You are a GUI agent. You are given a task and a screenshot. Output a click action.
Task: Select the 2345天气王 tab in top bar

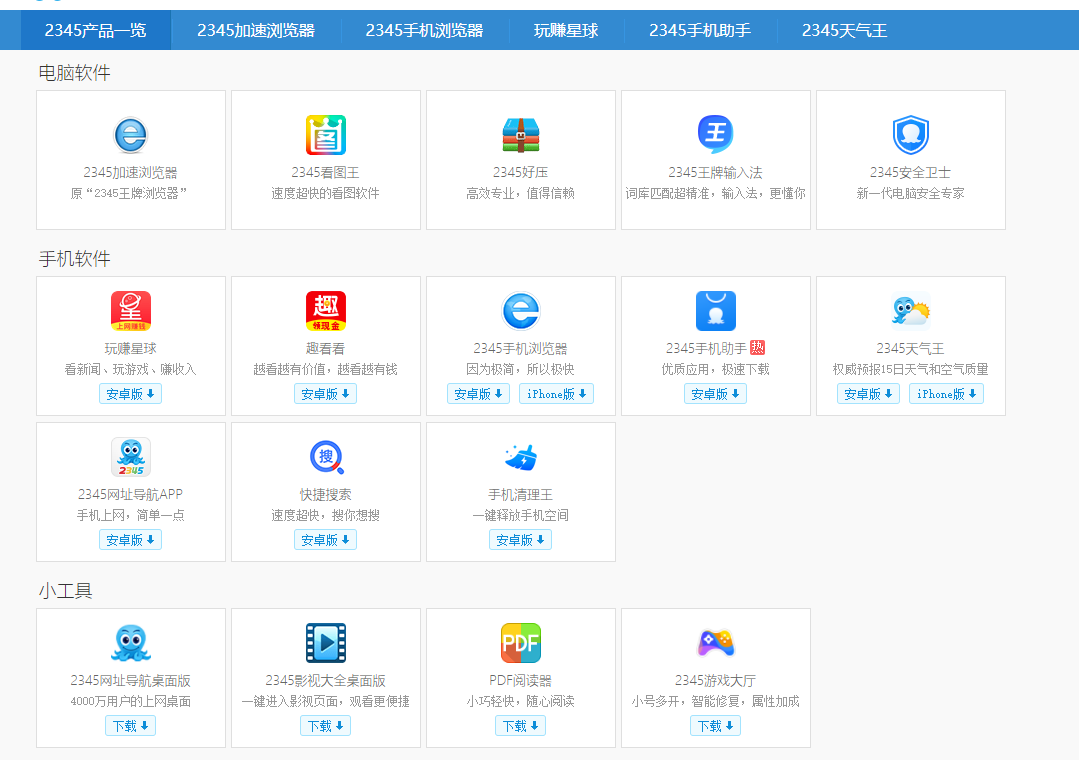point(844,30)
